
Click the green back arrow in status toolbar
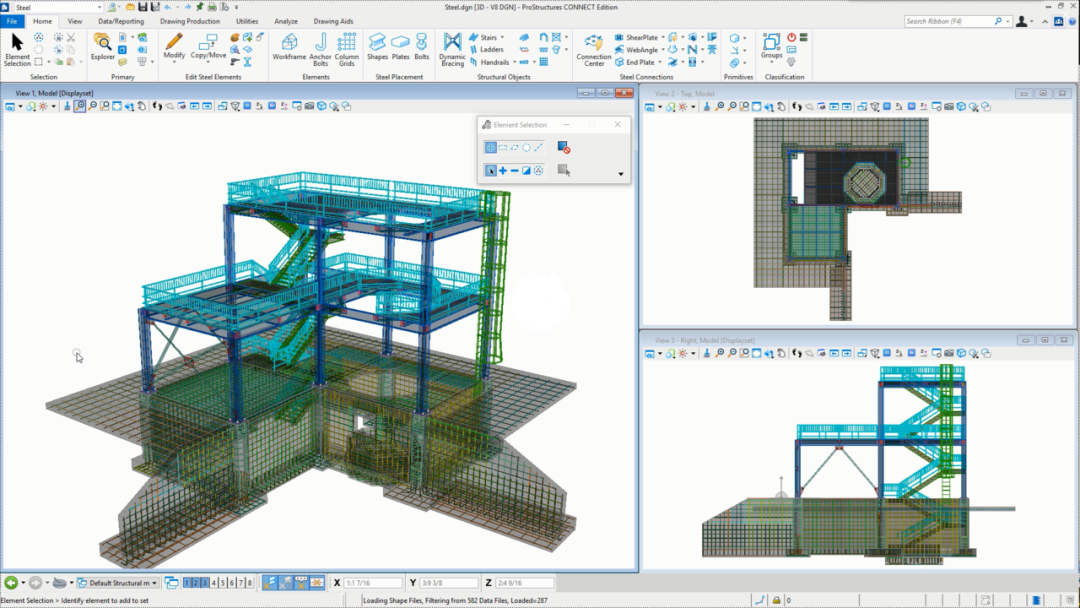tap(11, 583)
